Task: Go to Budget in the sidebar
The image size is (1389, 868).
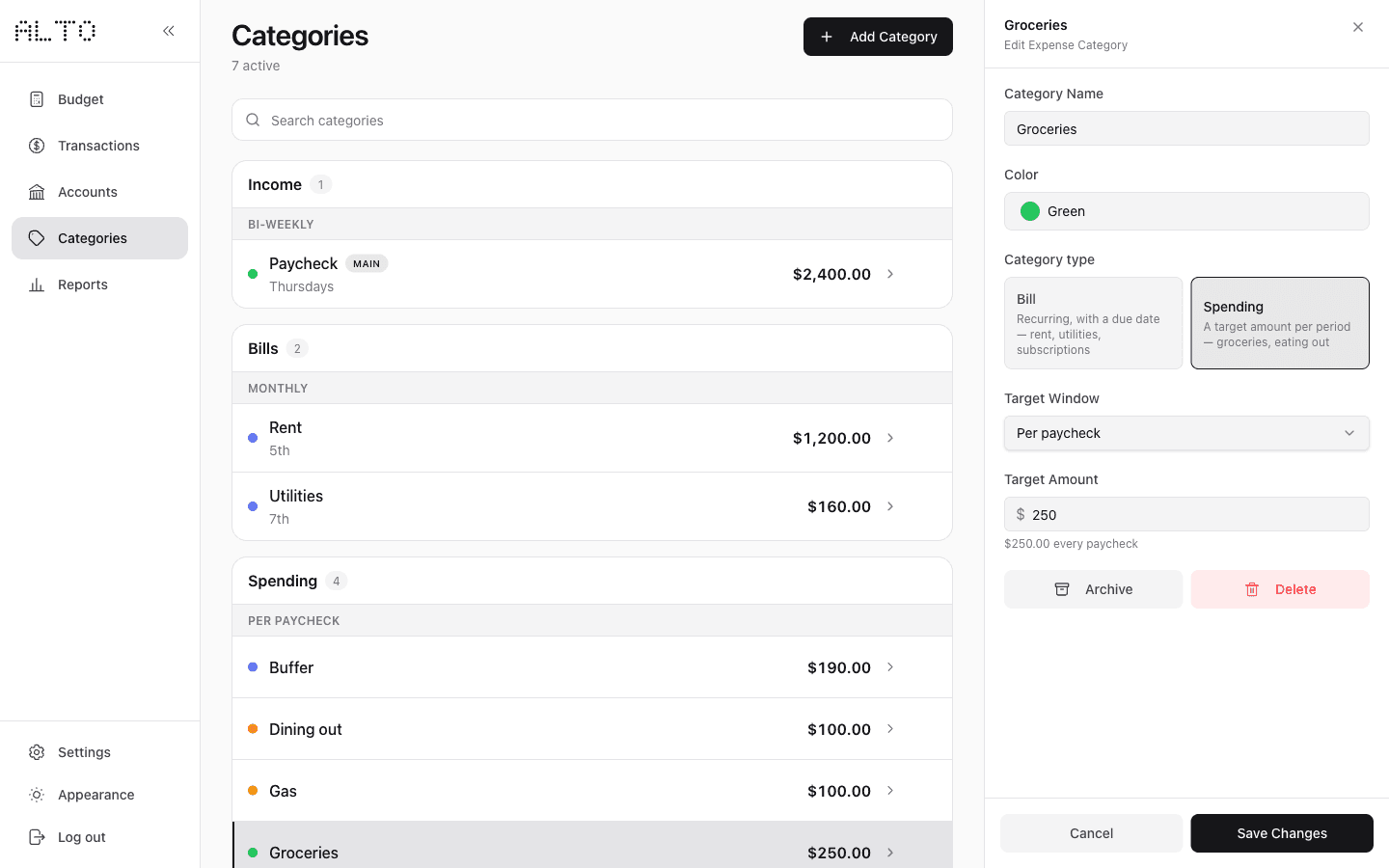Action: click(x=99, y=99)
